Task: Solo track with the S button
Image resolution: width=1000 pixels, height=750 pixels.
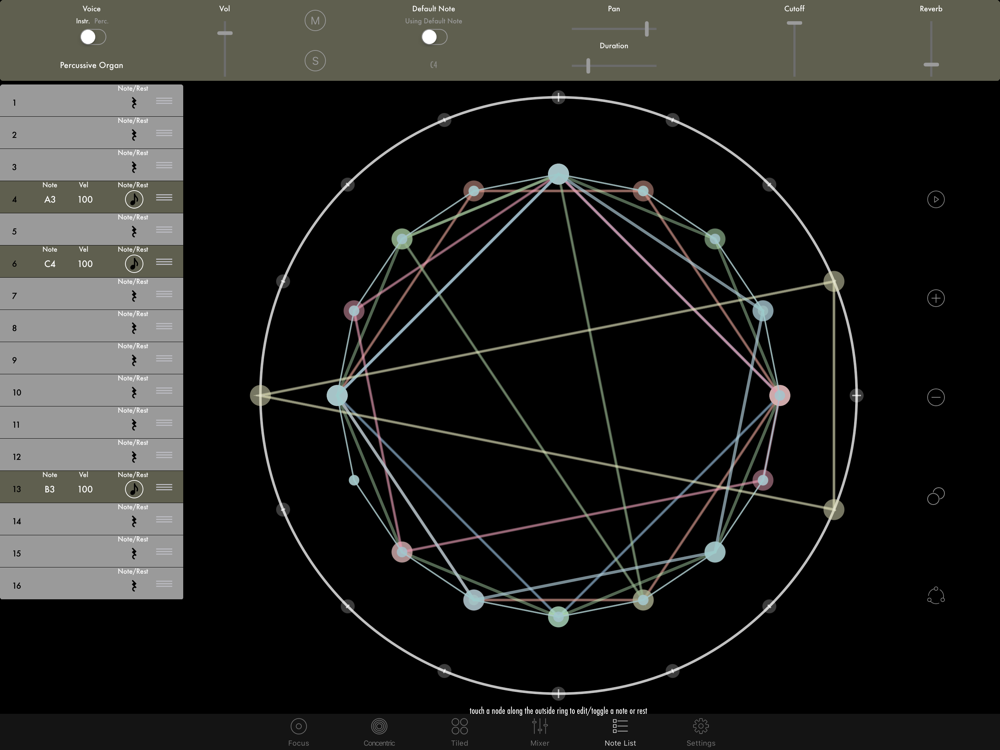Action: pyautogui.click(x=315, y=61)
